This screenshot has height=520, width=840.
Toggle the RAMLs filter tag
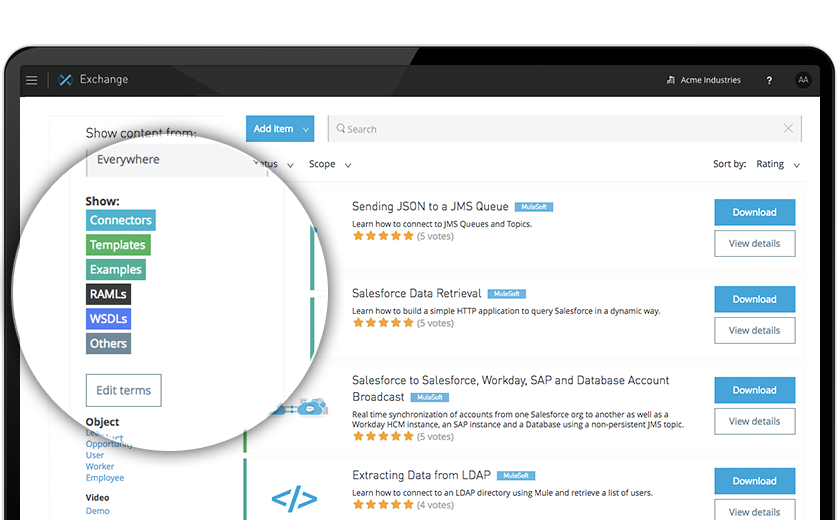pos(108,294)
